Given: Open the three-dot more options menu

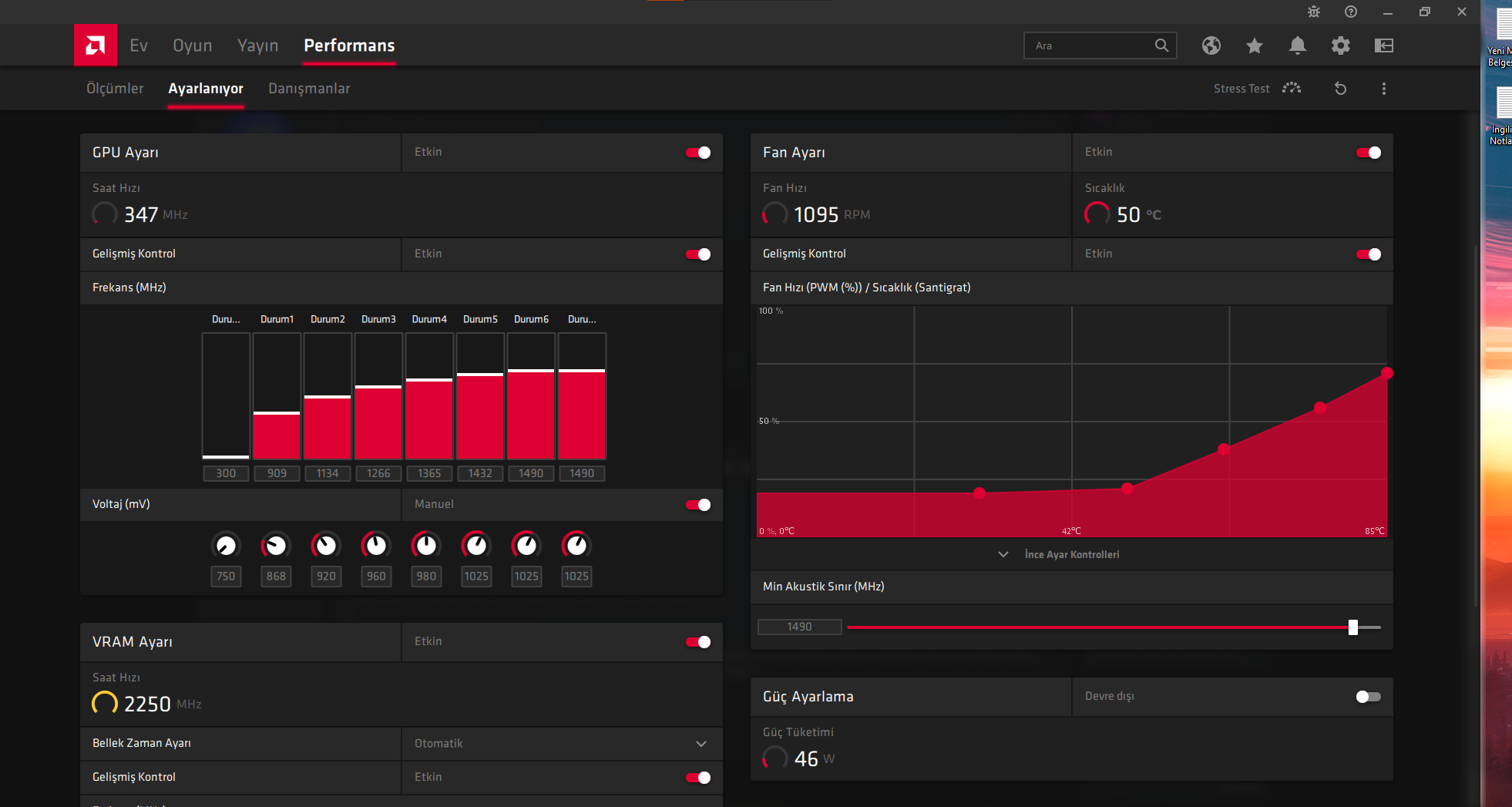Looking at the screenshot, I should click(x=1384, y=88).
